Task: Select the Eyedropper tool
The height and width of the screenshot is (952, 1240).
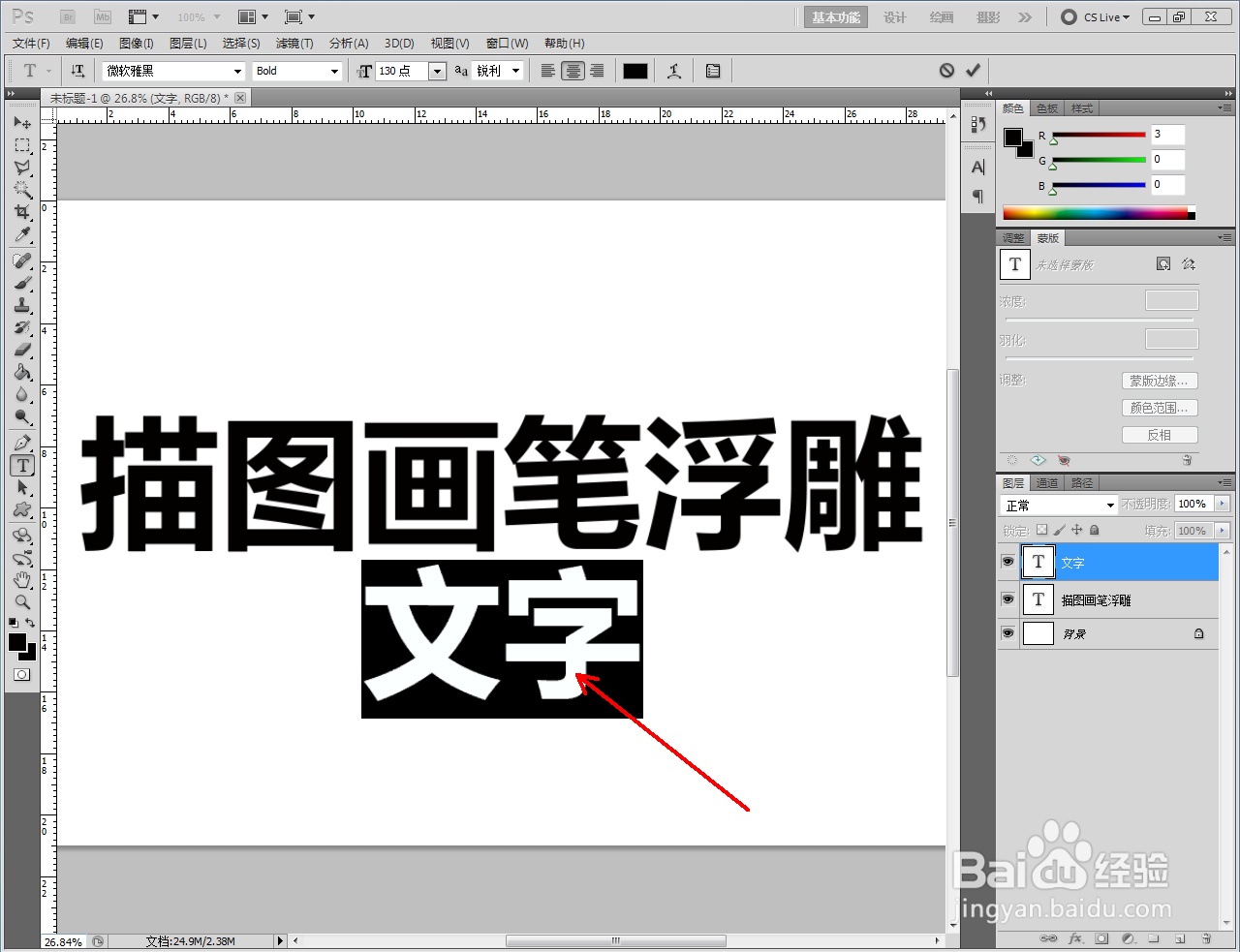Action: point(22,234)
